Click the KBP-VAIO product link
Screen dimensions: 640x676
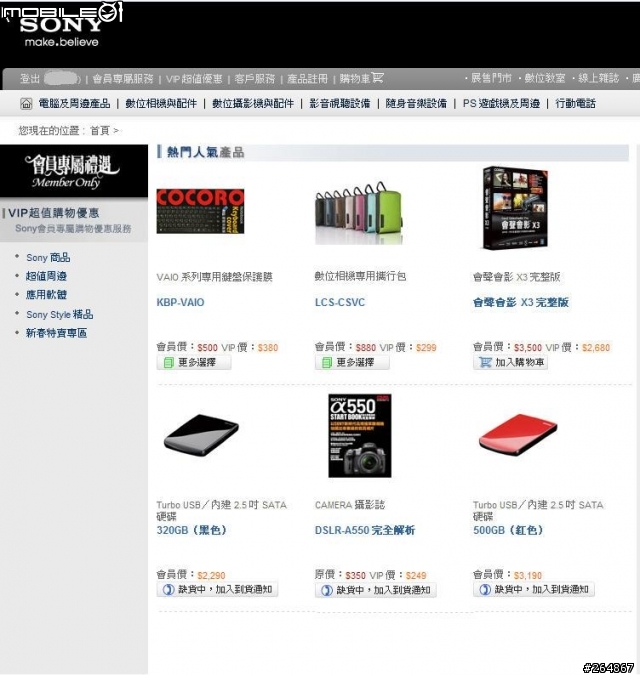click(180, 303)
